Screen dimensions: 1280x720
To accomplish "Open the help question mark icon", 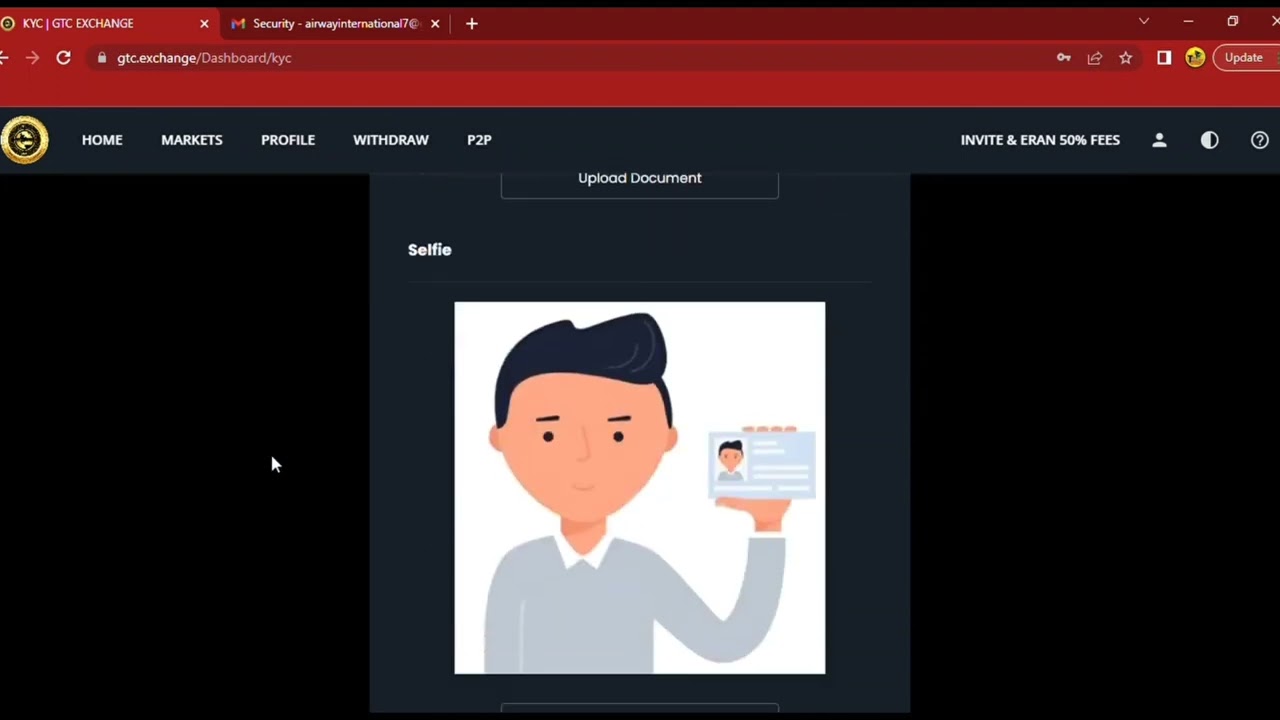I will point(1259,140).
